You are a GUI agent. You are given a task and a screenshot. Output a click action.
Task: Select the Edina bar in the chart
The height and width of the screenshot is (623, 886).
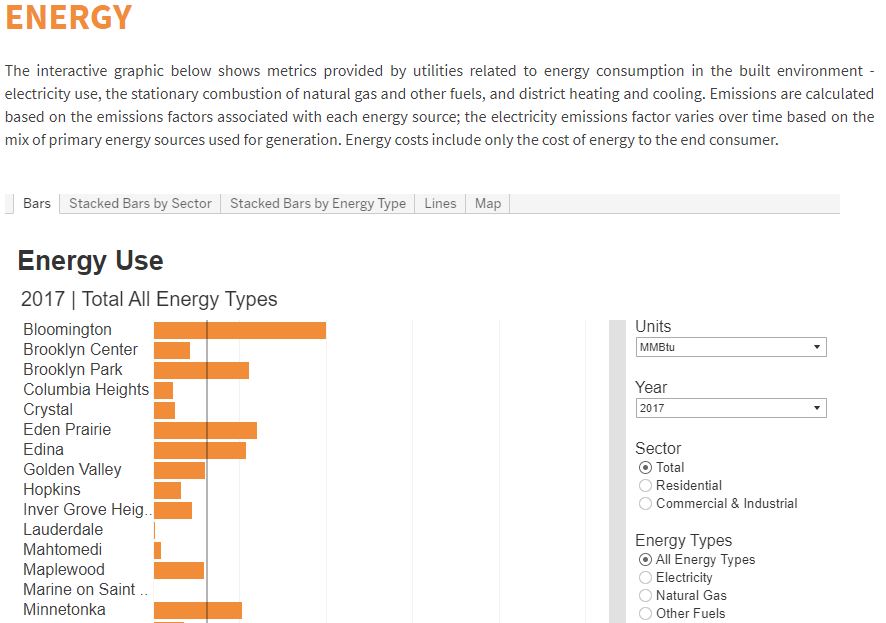coord(200,449)
